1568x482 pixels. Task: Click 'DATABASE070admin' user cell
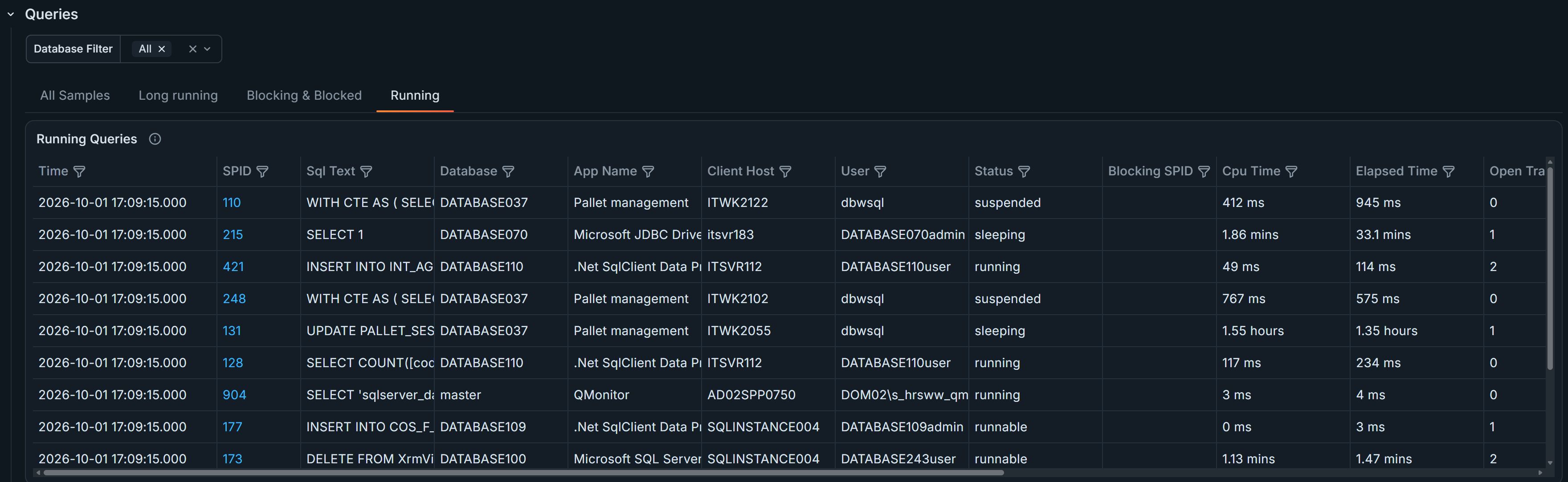(x=902, y=235)
